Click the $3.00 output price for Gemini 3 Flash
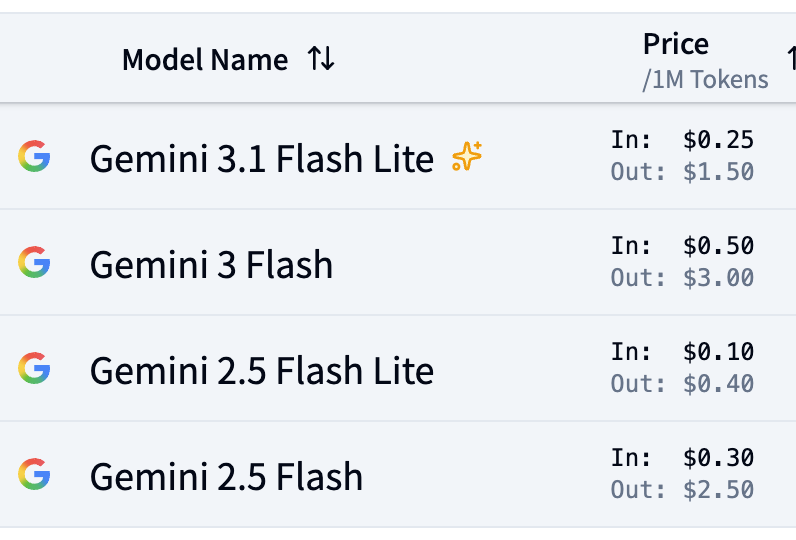 pos(718,278)
